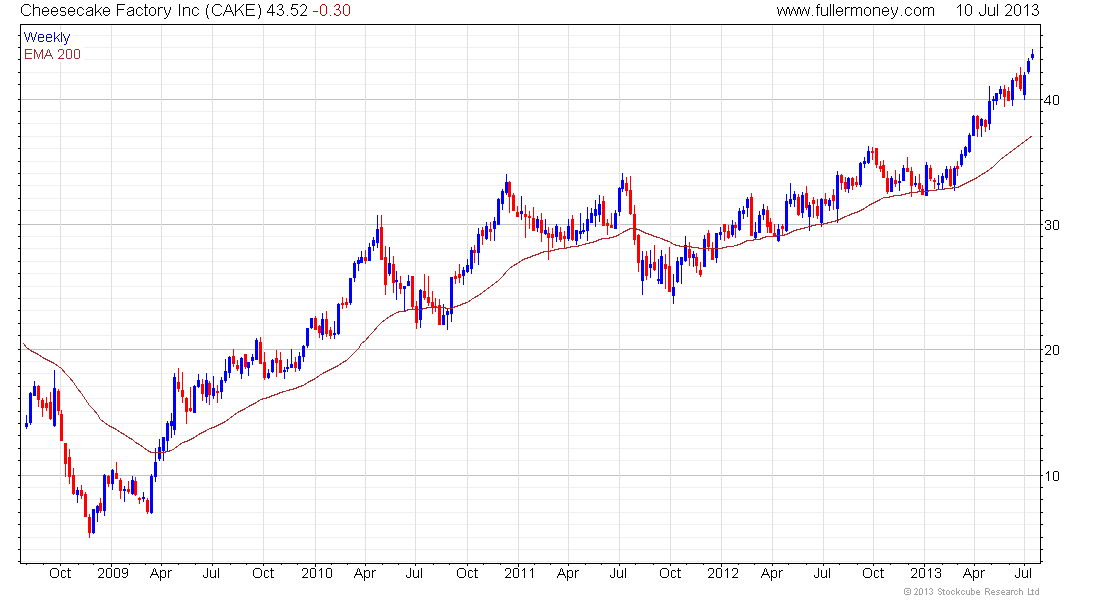This screenshot has height=600, width=1100.
Task: Click the 'Oct' label right before 2013
Action: pyautogui.click(x=873, y=573)
